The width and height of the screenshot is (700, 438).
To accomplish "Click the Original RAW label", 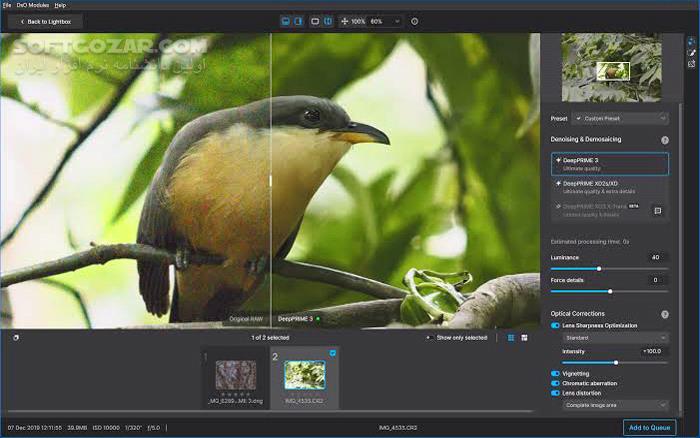I will 246,319.
